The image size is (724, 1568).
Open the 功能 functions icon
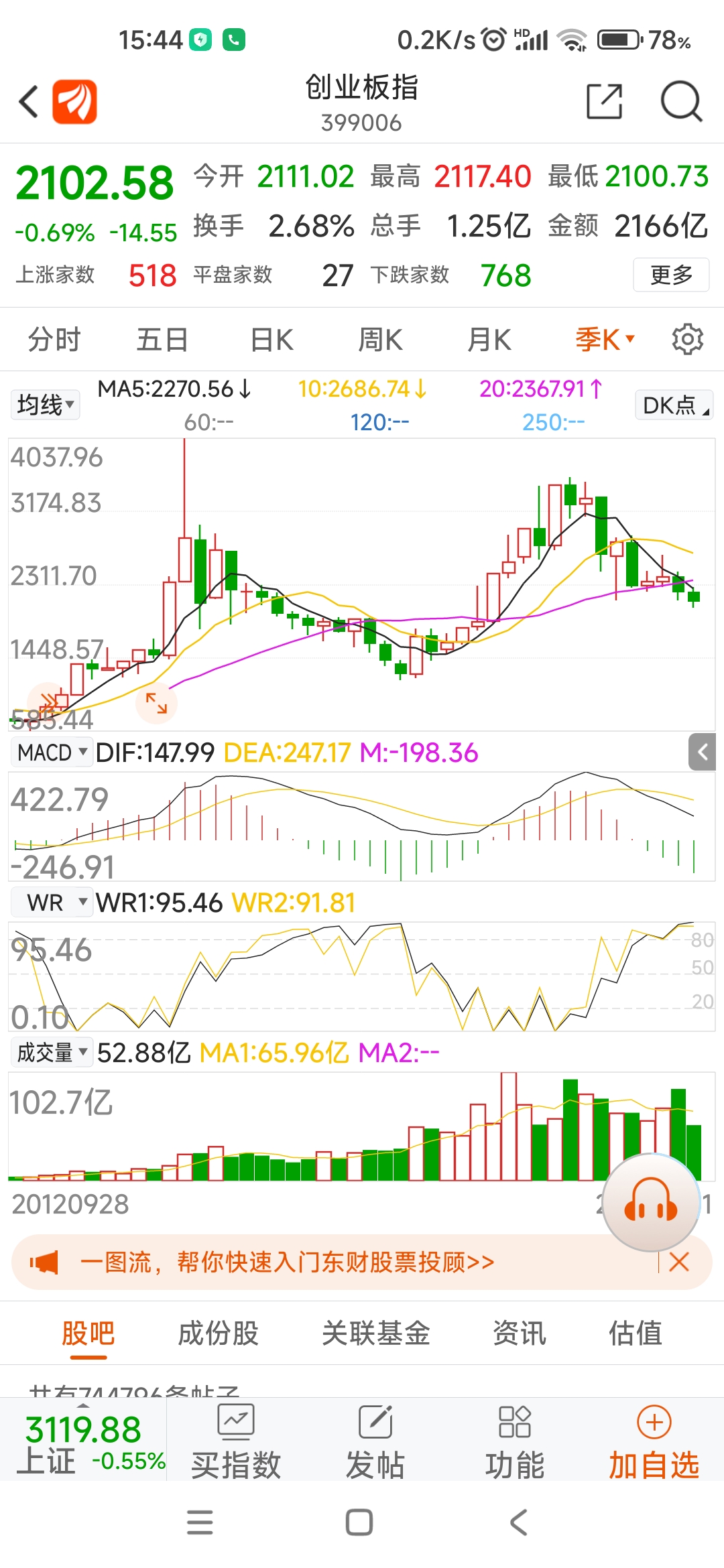[515, 1441]
